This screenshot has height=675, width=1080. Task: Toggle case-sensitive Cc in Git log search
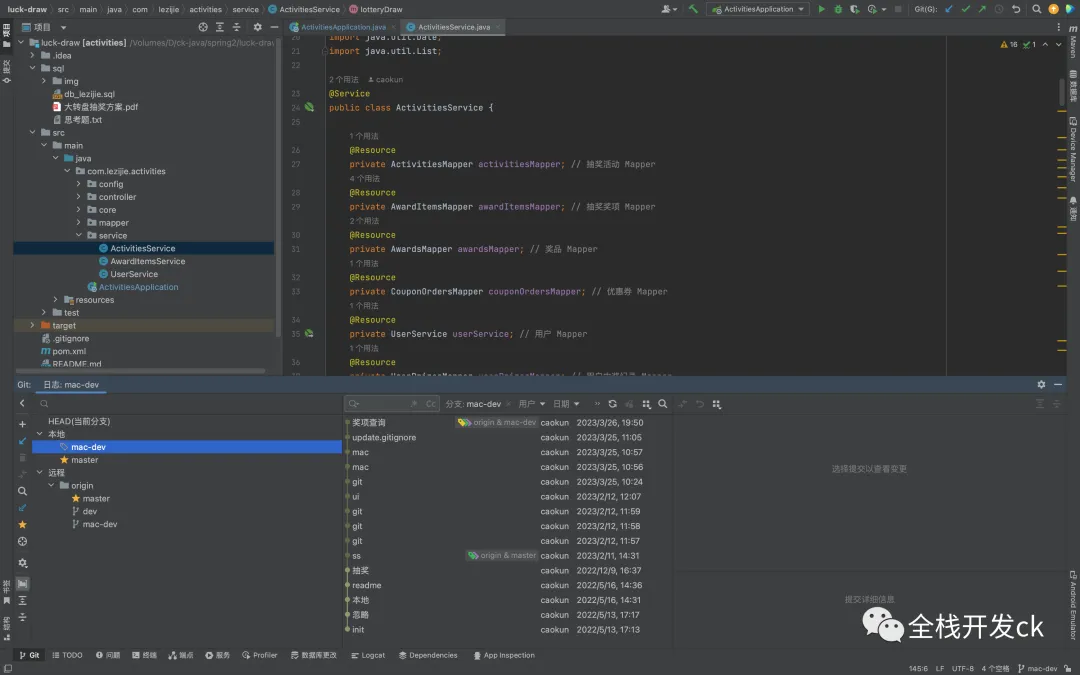[x=431, y=404]
